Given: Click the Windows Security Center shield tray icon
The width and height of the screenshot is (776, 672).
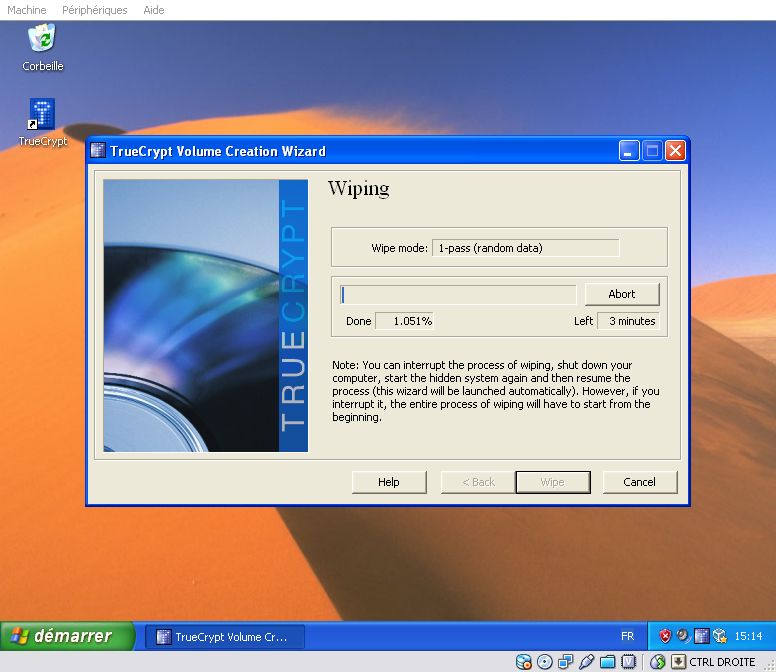Looking at the screenshot, I should tap(665, 635).
